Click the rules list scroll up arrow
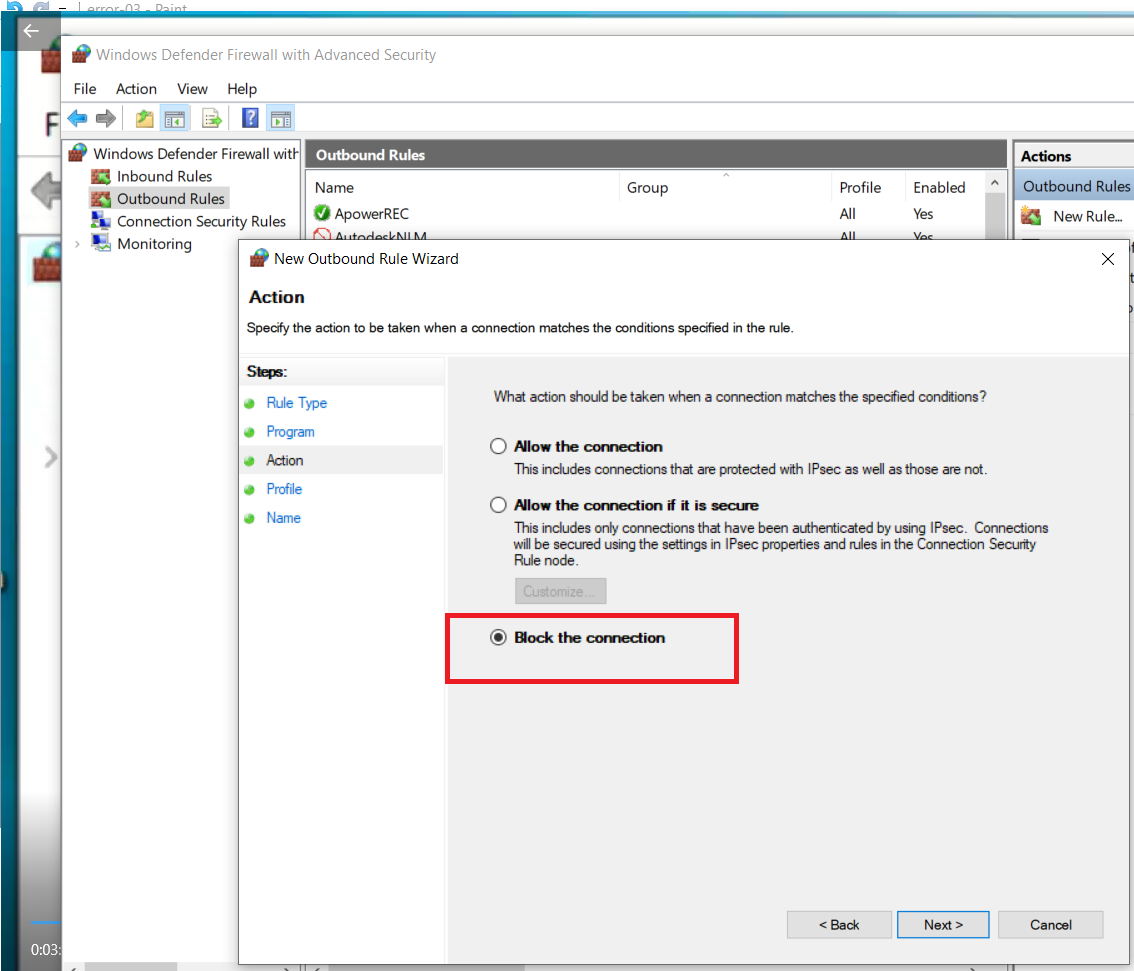This screenshot has height=971, width=1134. click(995, 183)
